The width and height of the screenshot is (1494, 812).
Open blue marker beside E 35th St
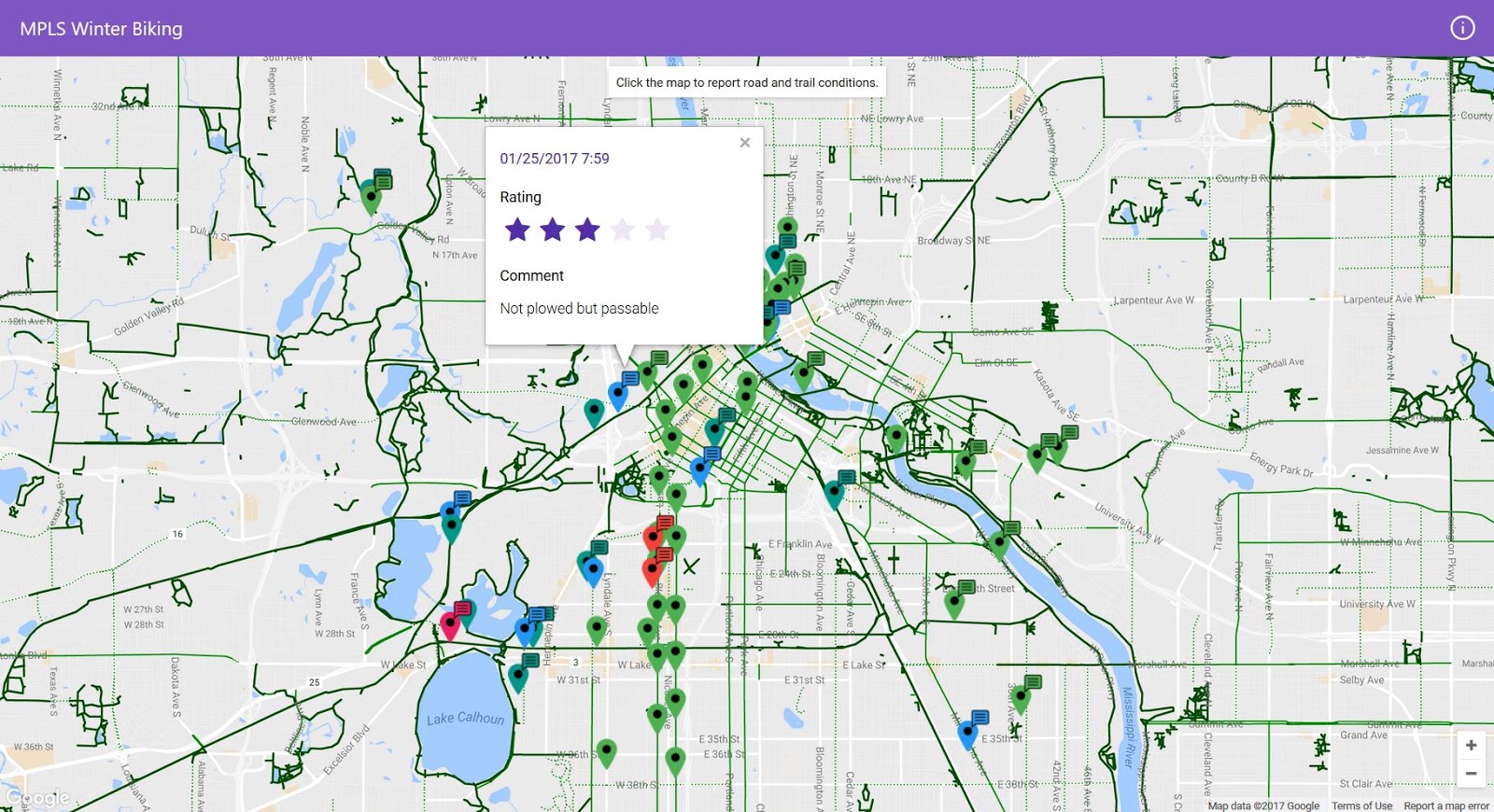coord(968,735)
